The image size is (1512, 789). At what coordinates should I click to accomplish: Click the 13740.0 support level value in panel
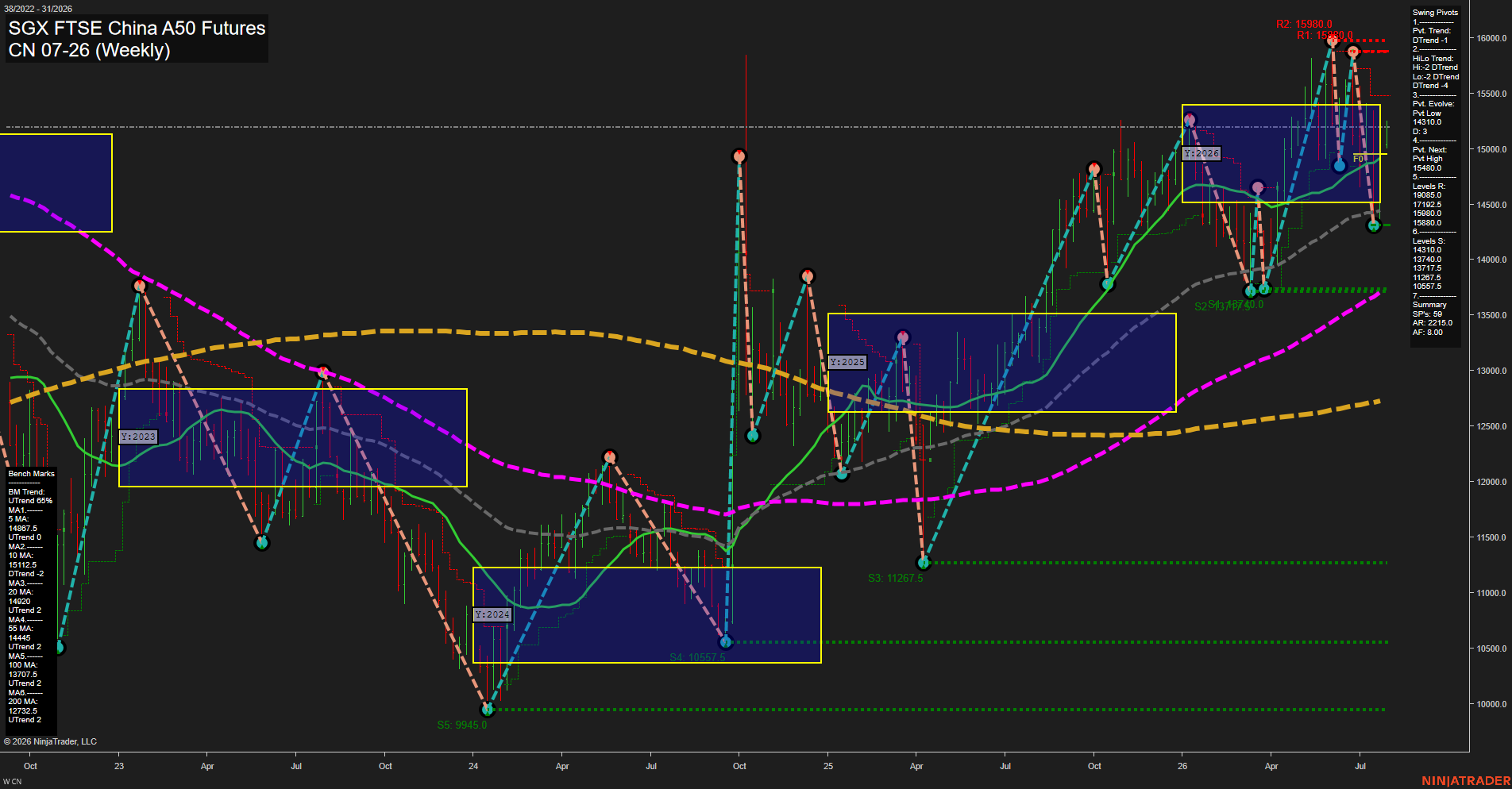click(1427, 260)
